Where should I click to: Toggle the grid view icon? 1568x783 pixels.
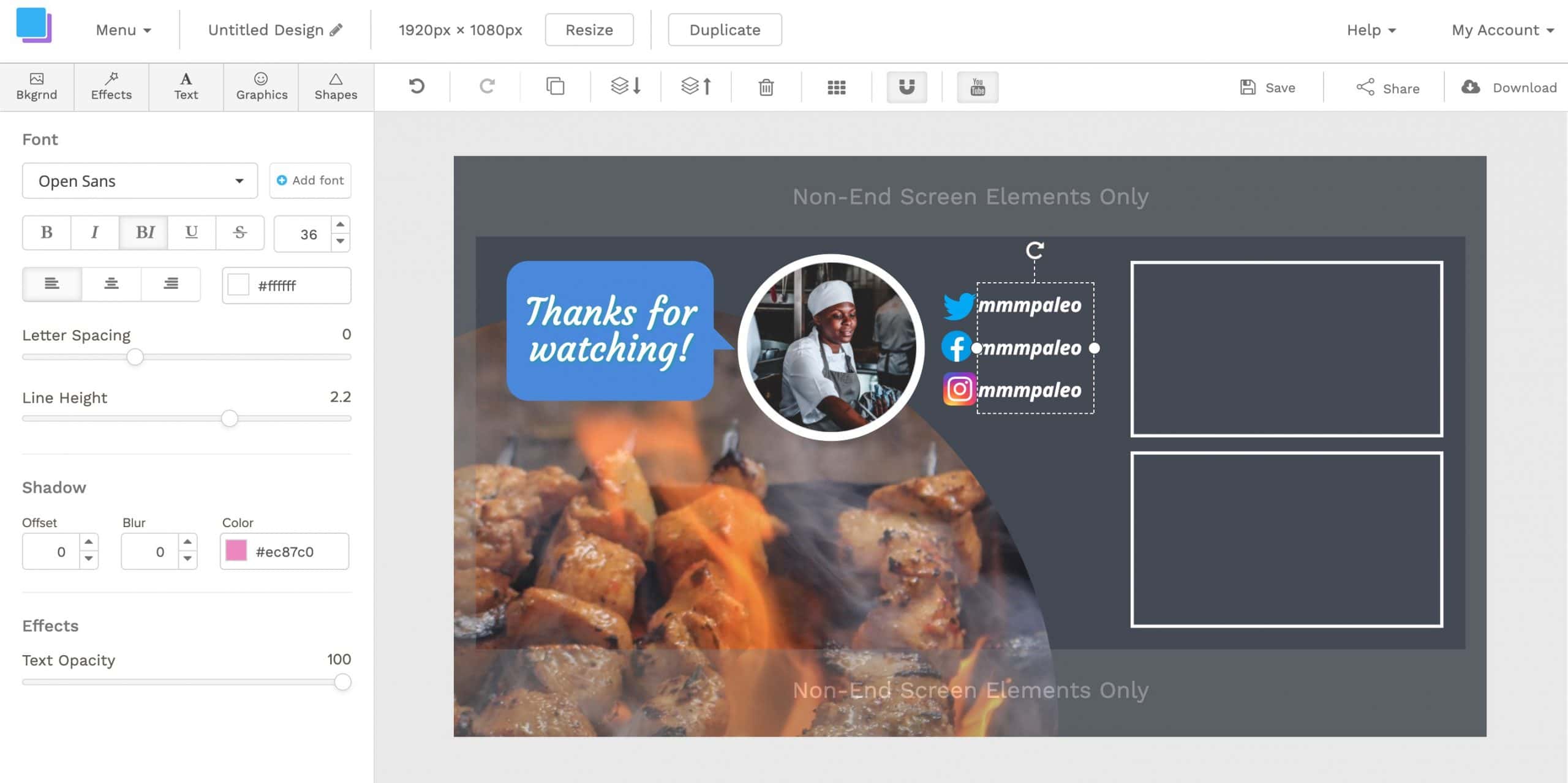point(837,88)
